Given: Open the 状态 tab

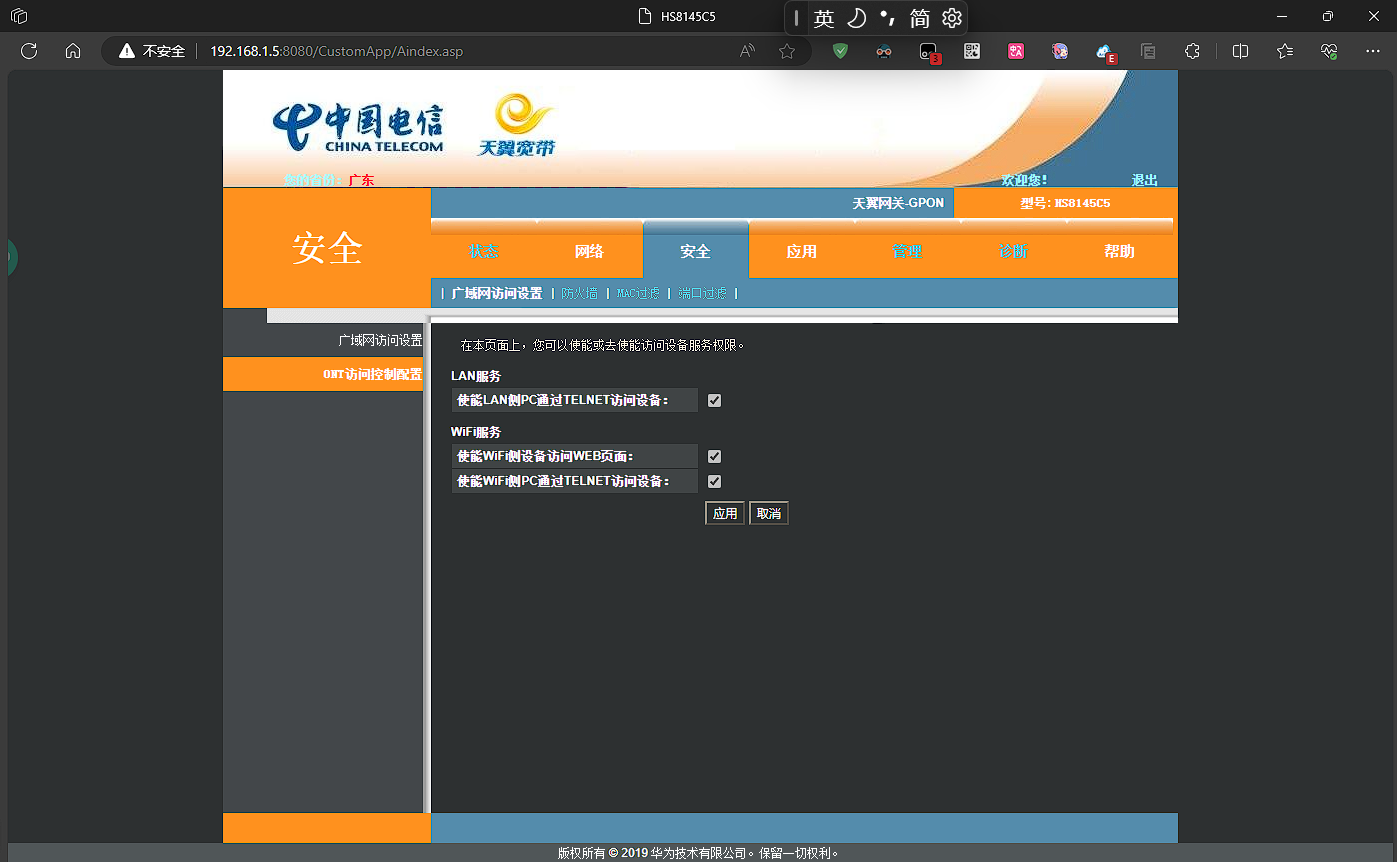Looking at the screenshot, I should 484,251.
